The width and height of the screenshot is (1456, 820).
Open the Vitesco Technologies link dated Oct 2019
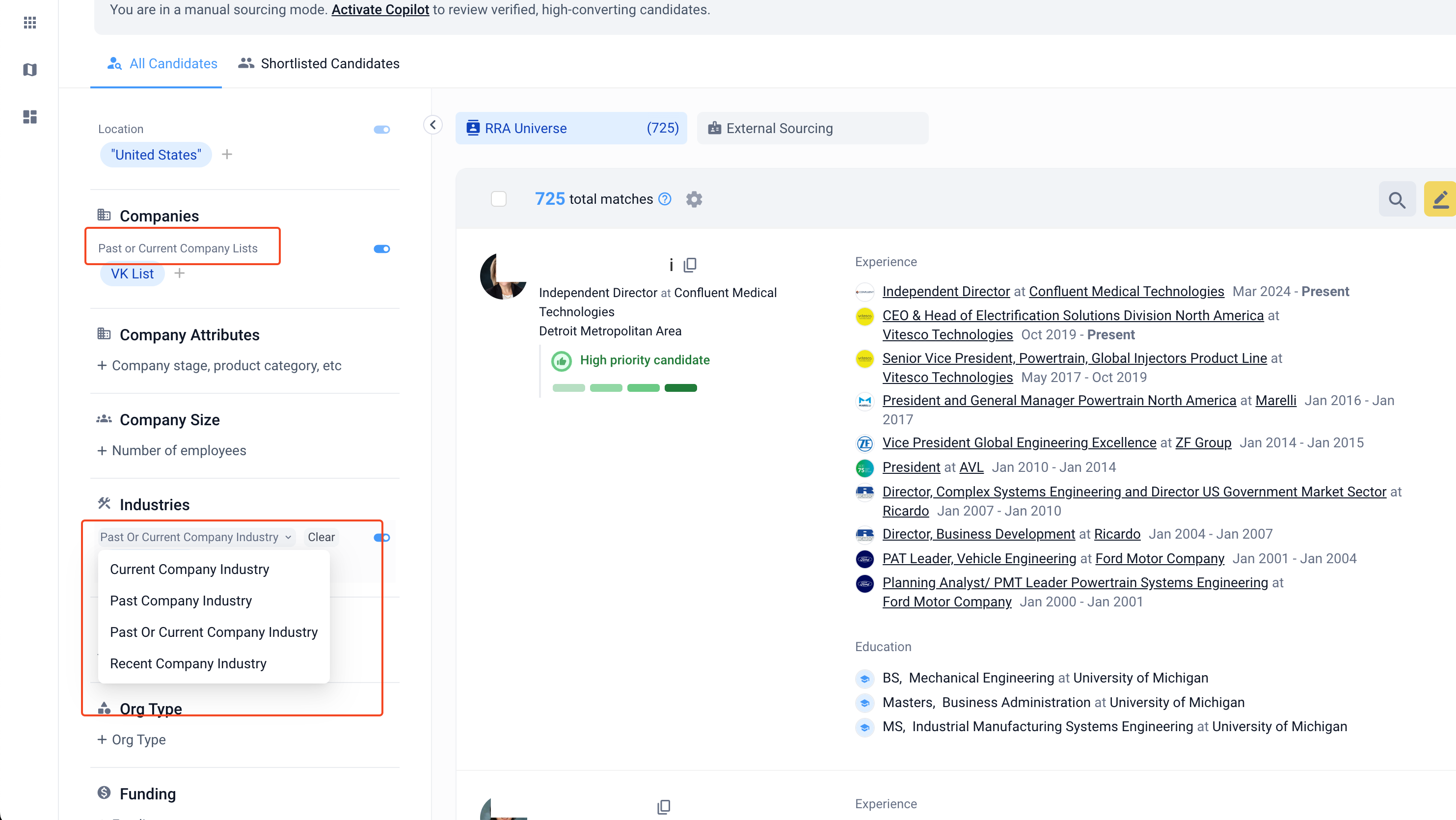pos(948,335)
